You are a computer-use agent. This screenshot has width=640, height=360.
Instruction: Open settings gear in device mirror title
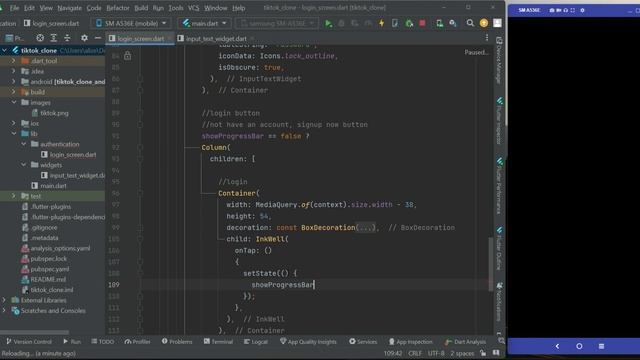coord(582,10)
